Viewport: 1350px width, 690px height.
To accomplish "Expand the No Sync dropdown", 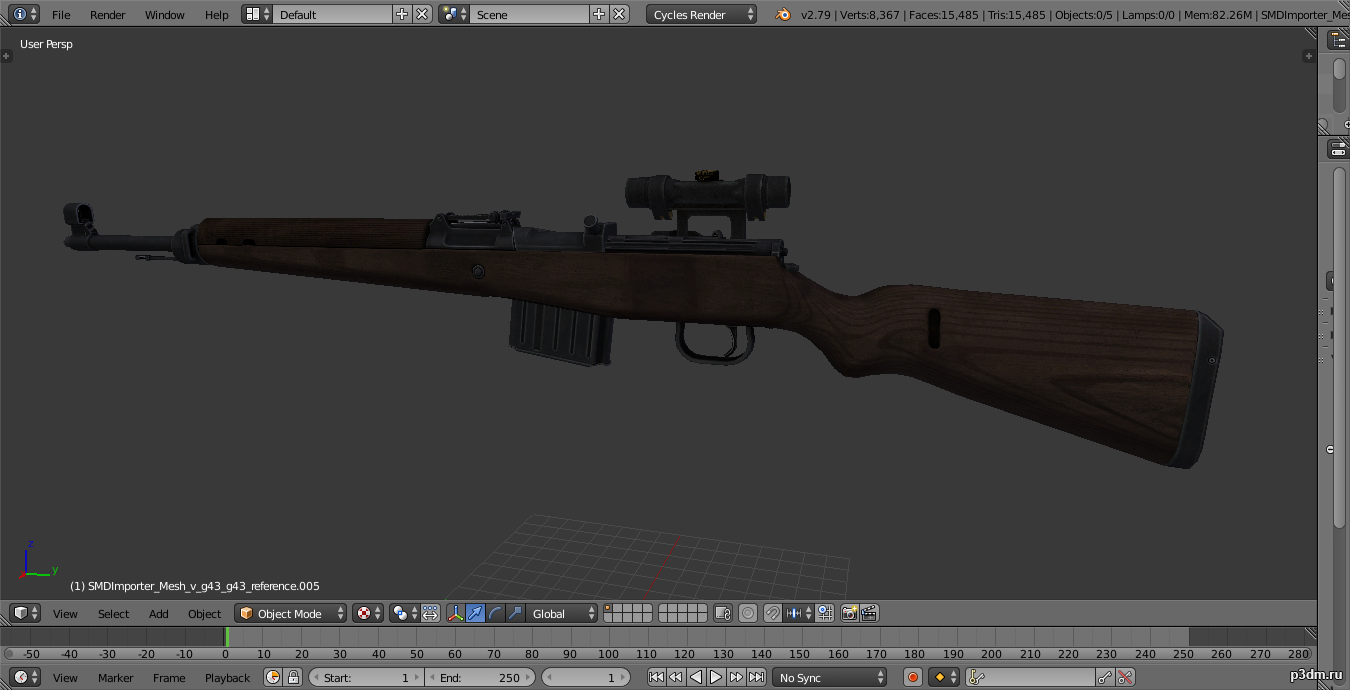I will [x=829, y=677].
